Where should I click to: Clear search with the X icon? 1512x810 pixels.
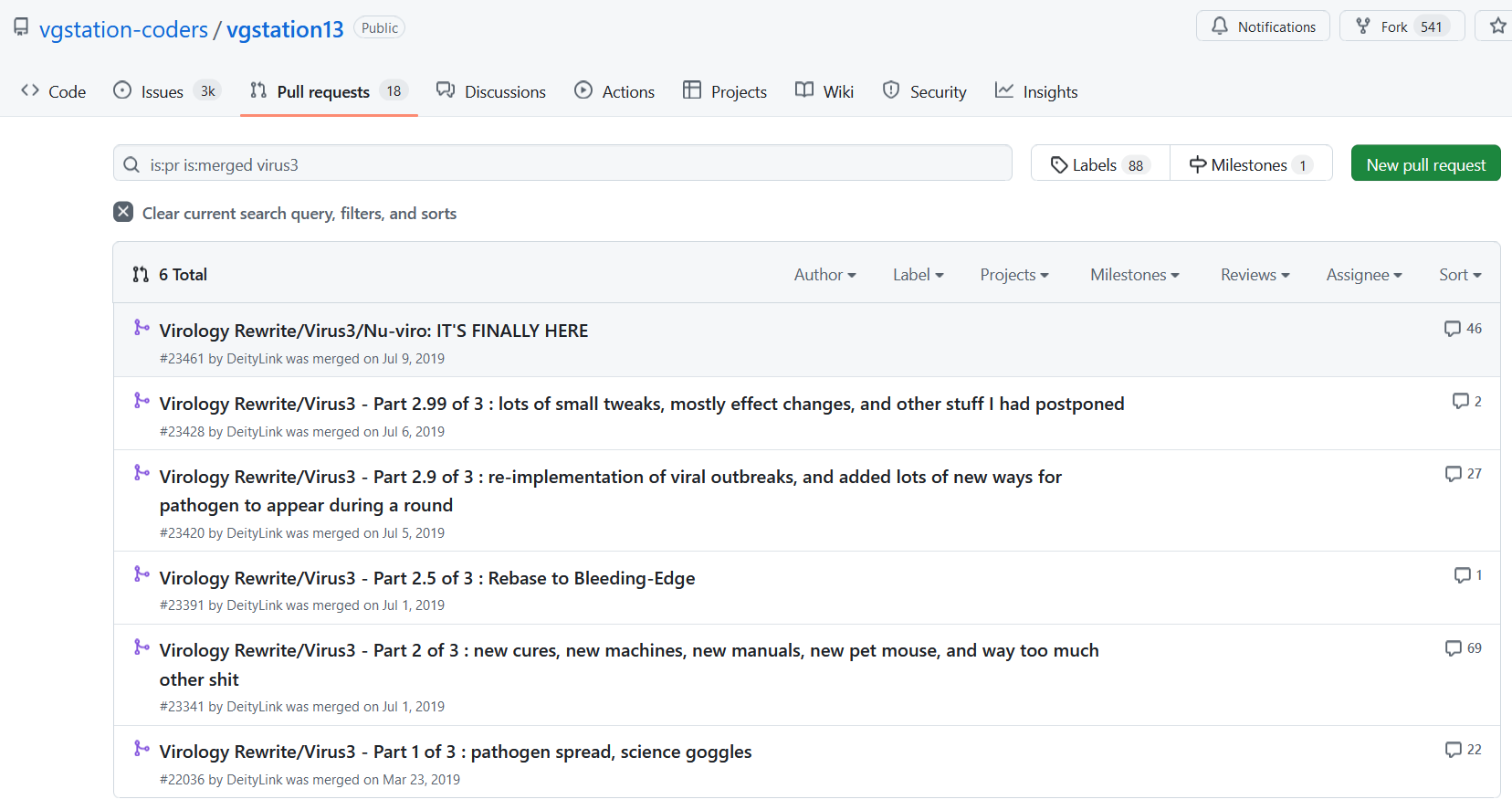pos(123,212)
